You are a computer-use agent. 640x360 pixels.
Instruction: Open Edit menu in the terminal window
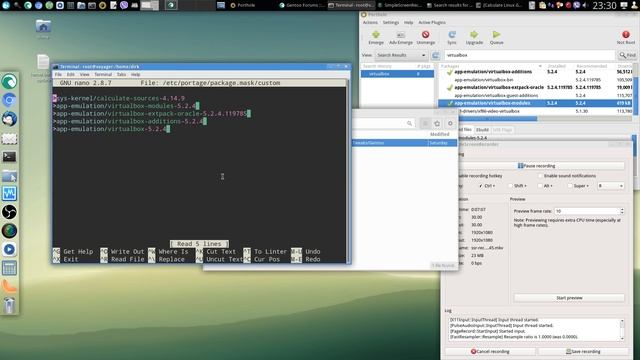[x=71, y=75]
